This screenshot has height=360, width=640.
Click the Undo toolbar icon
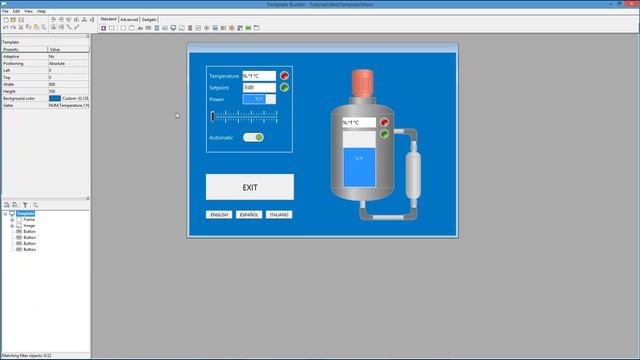6,27
